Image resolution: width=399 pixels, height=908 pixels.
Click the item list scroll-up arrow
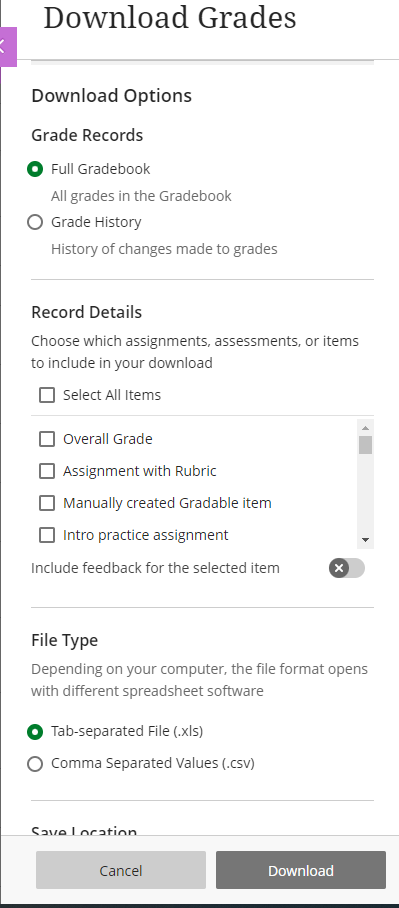point(365,428)
